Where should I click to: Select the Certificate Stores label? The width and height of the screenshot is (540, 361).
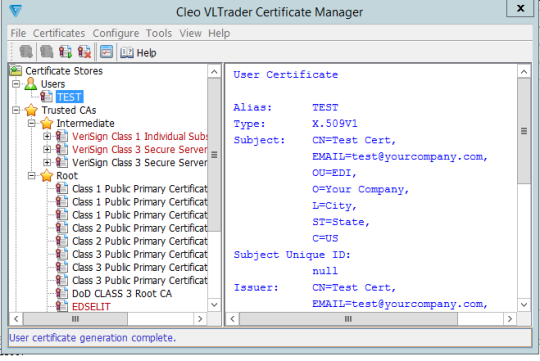(x=64, y=71)
